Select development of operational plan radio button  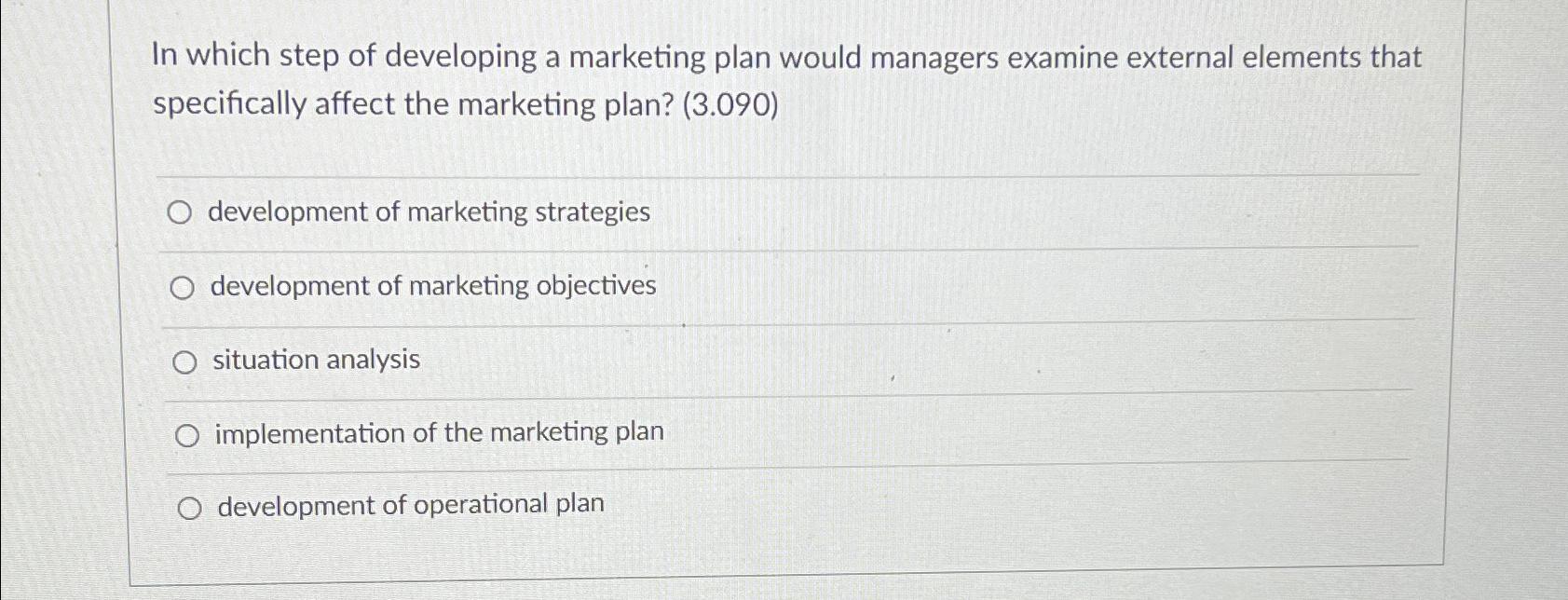click(191, 507)
